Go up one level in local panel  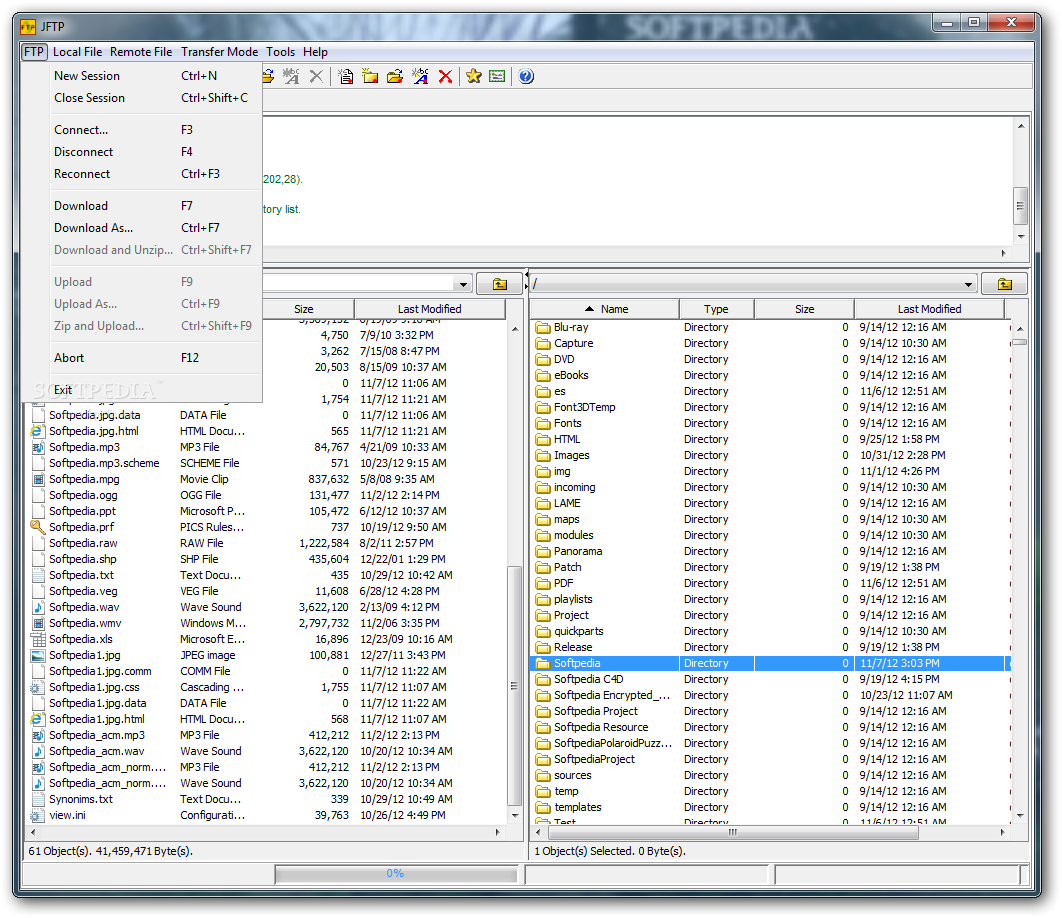click(500, 284)
